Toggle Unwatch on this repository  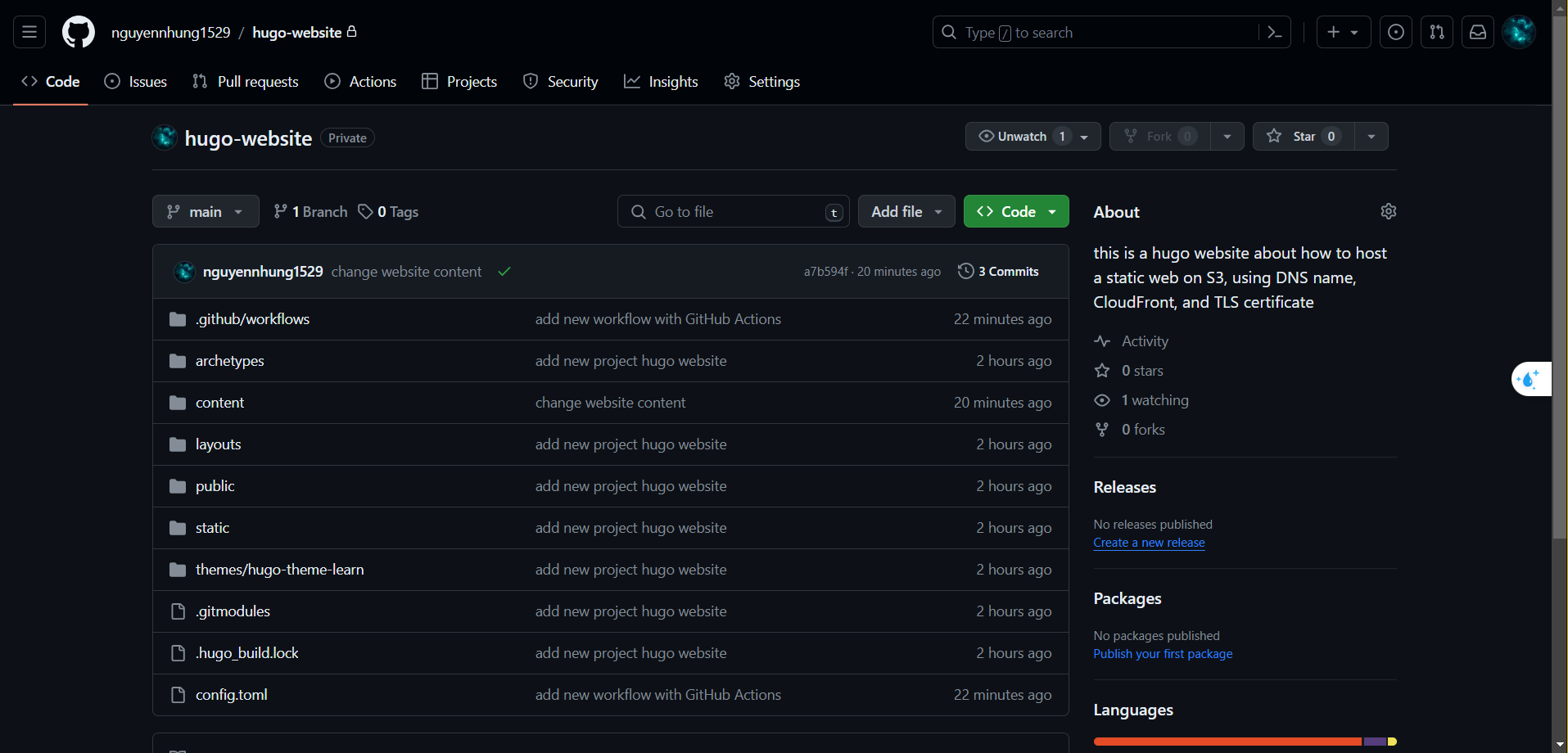point(1033,137)
